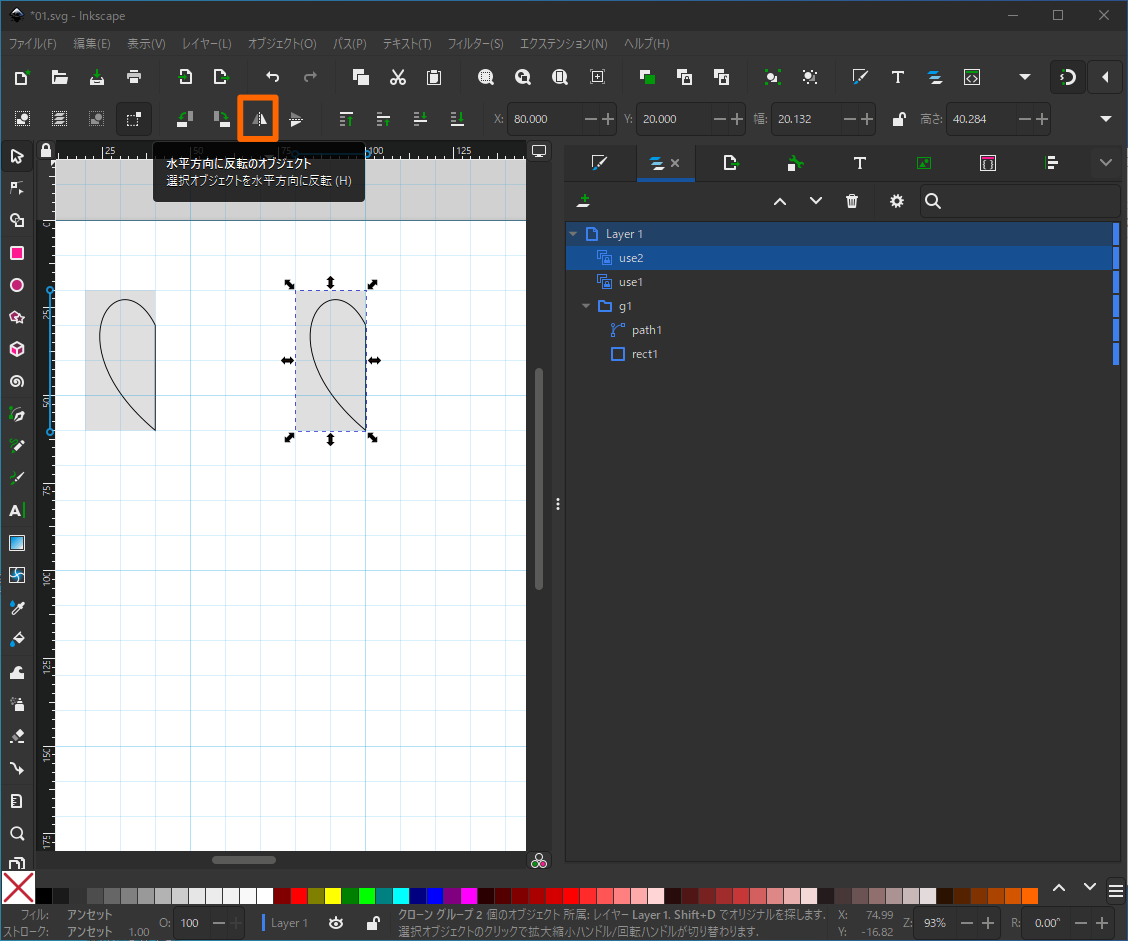Click the Undo arrow
The width and height of the screenshot is (1128, 941).
(x=272, y=77)
